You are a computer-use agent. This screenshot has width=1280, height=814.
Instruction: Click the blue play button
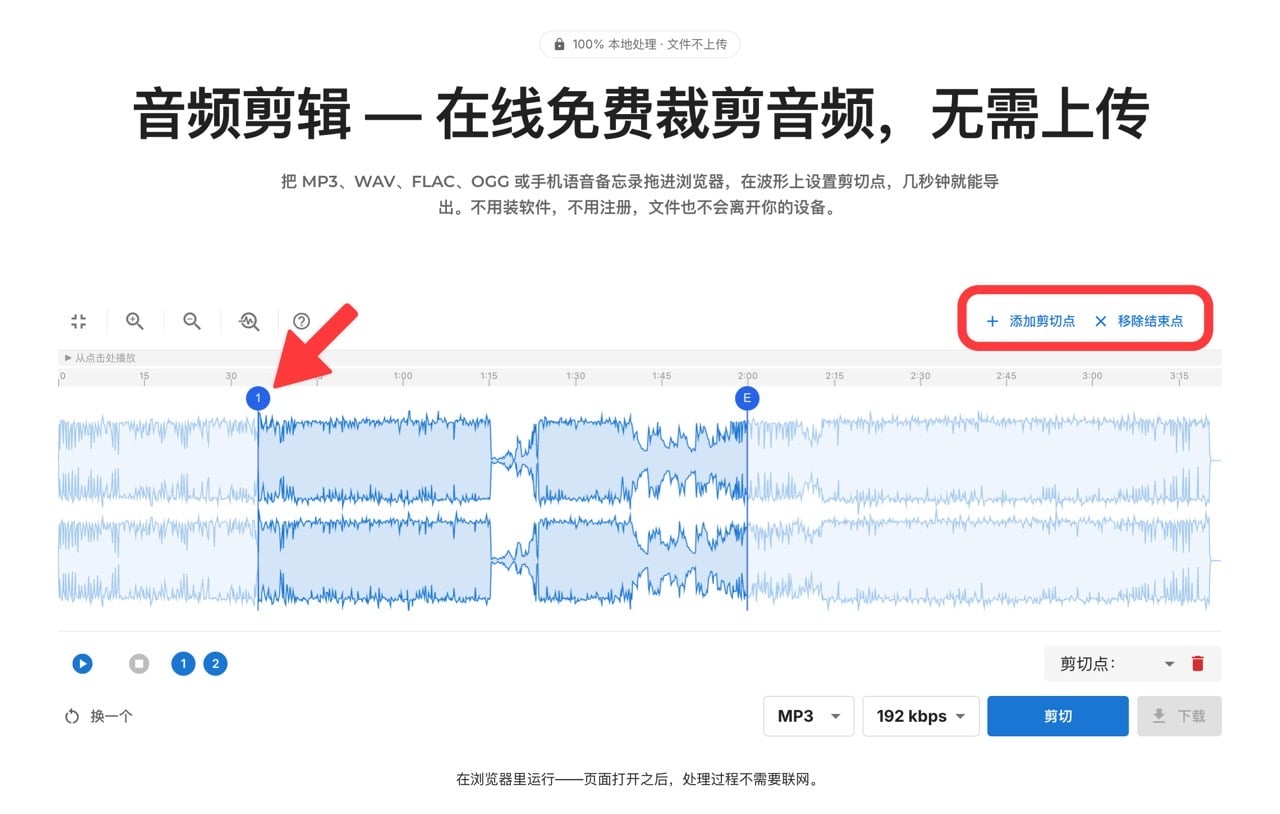click(x=82, y=663)
